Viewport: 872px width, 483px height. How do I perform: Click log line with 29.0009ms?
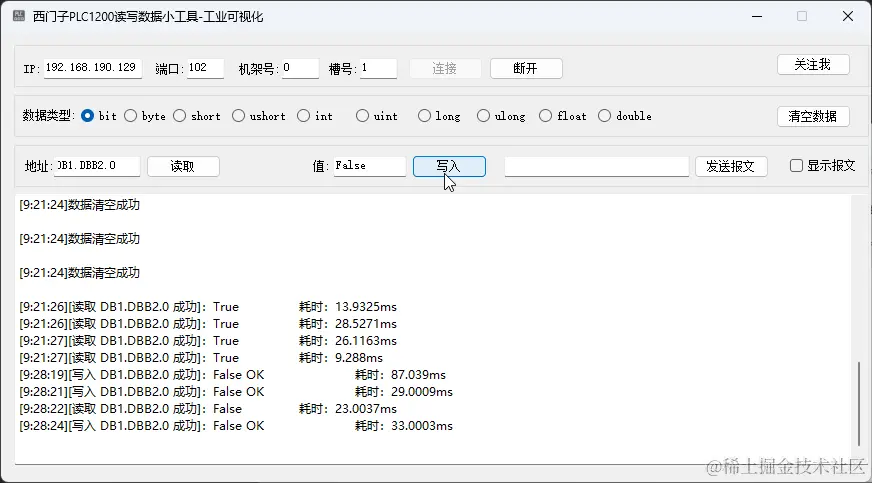coord(236,392)
